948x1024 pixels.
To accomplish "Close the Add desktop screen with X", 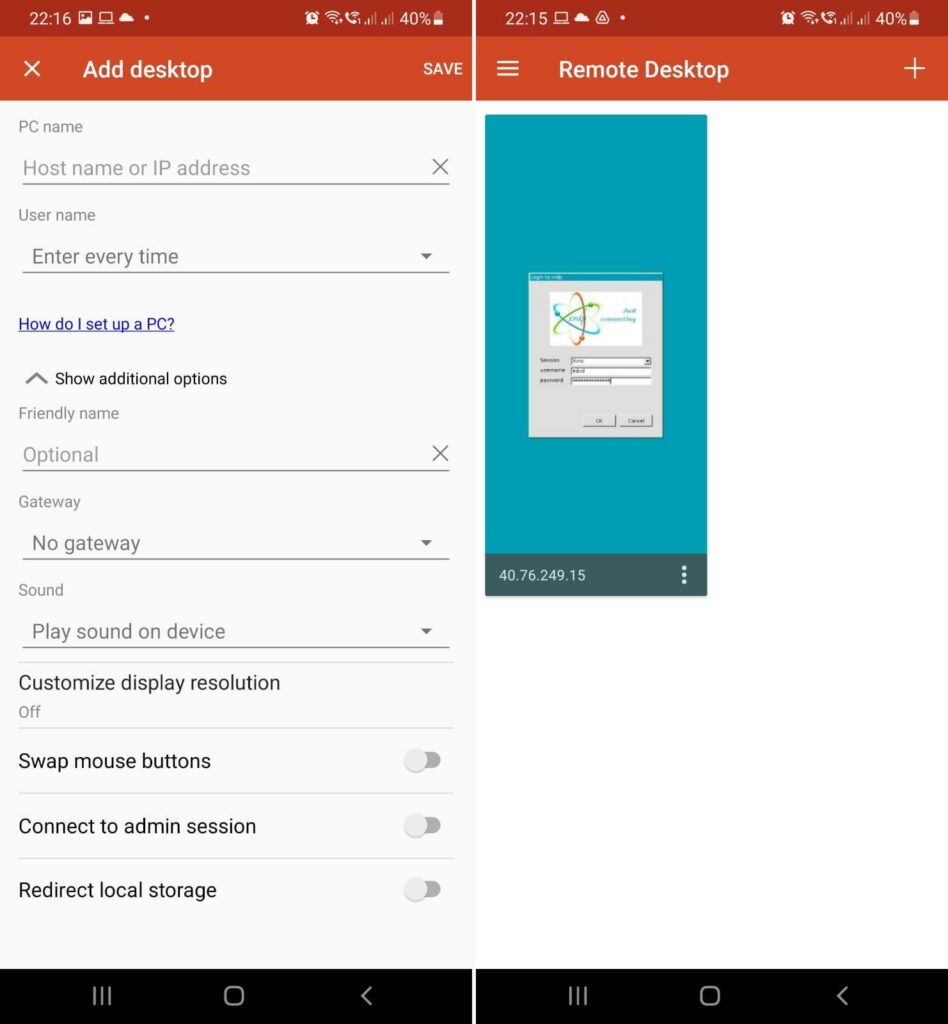I will pos(32,69).
